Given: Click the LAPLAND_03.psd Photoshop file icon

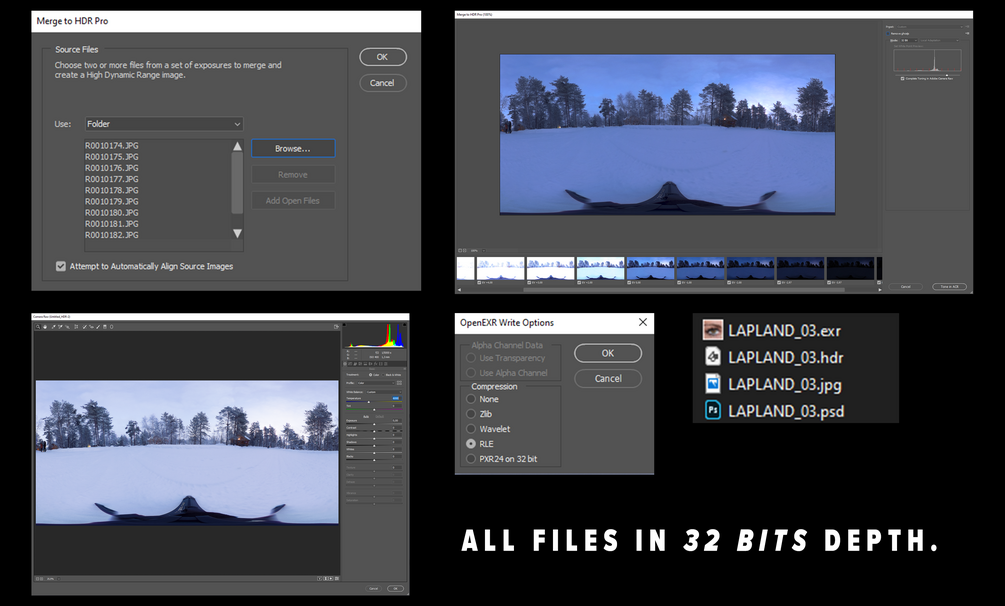Looking at the screenshot, I should point(713,410).
